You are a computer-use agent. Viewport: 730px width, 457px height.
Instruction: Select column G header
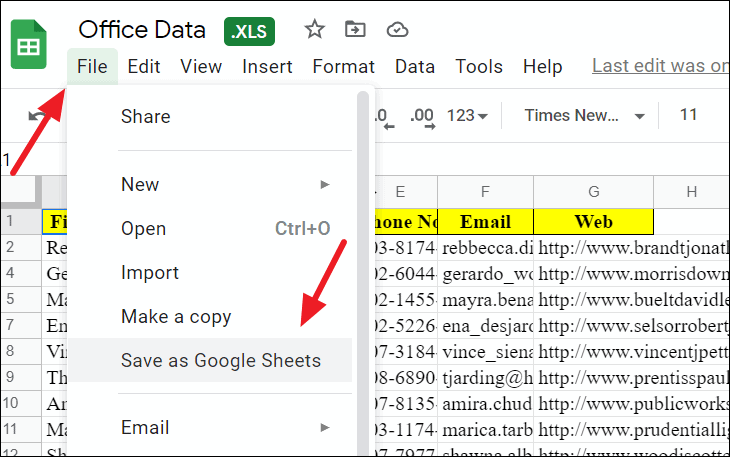click(x=594, y=192)
